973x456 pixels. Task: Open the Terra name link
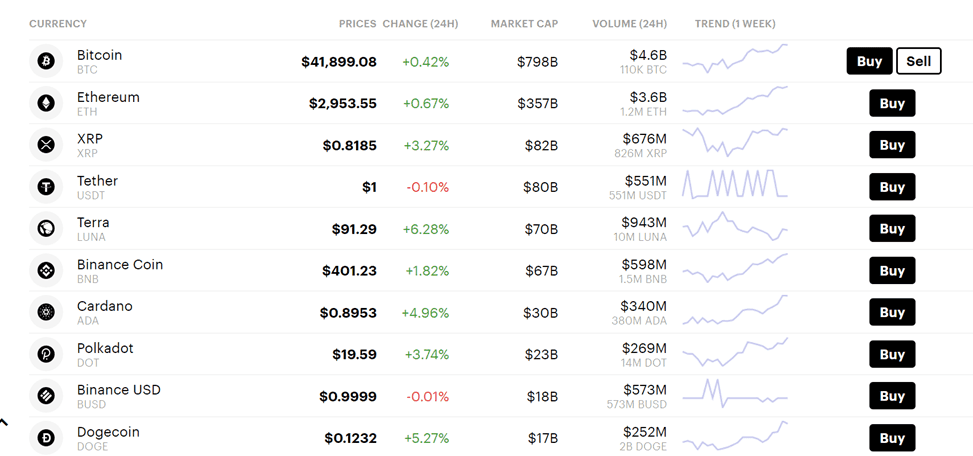[x=93, y=222]
